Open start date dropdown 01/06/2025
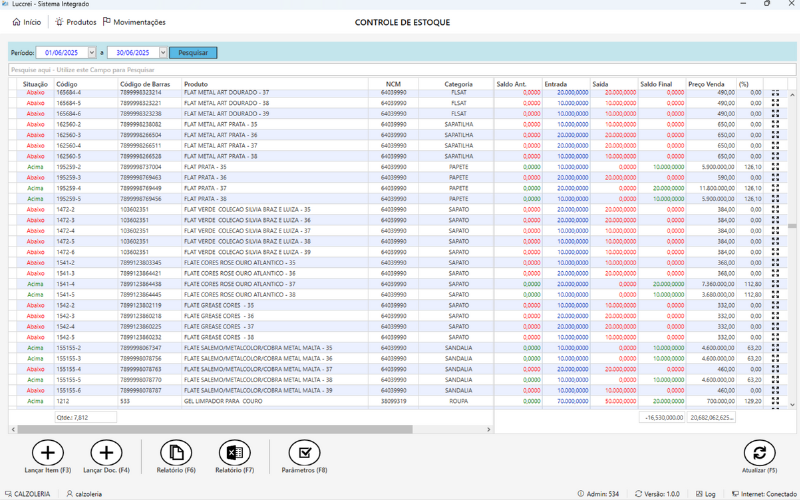The width and height of the screenshot is (800, 500). (x=92, y=53)
